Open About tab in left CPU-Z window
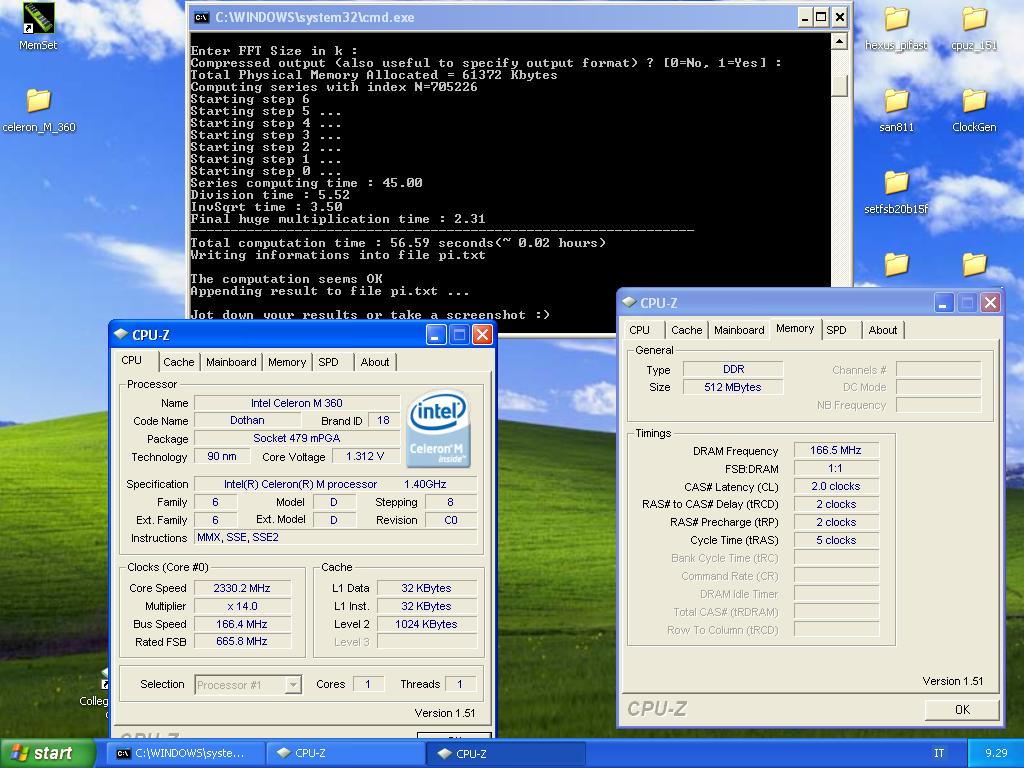1024x768 pixels. [x=375, y=362]
